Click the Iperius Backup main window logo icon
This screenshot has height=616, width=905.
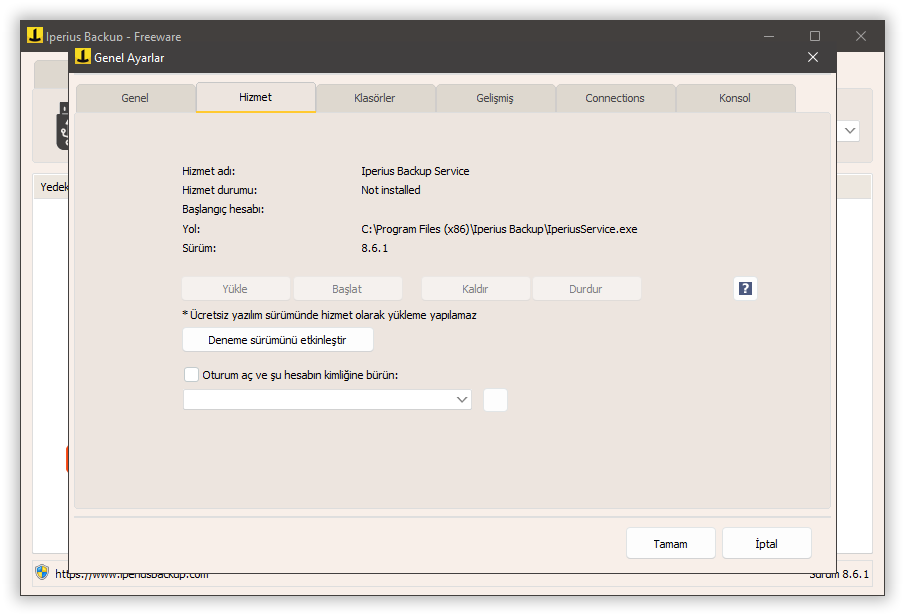click(x=35, y=35)
